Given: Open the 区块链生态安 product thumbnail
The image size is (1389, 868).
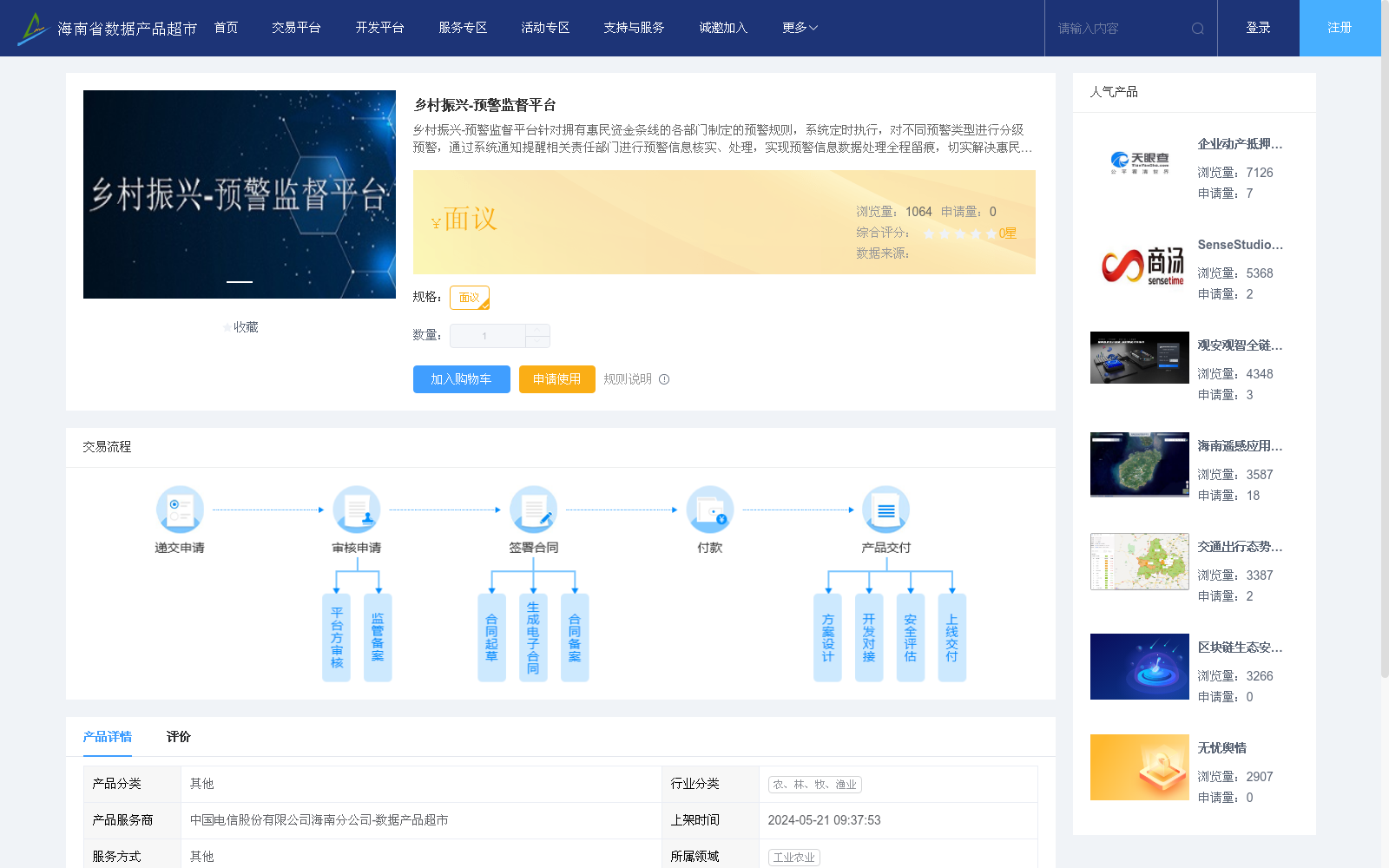Looking at the screenshot, I should click(x=1140, y=667).
